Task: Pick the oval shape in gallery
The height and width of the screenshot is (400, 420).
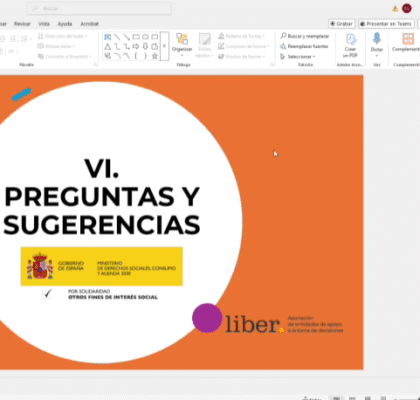Action: 145,37
